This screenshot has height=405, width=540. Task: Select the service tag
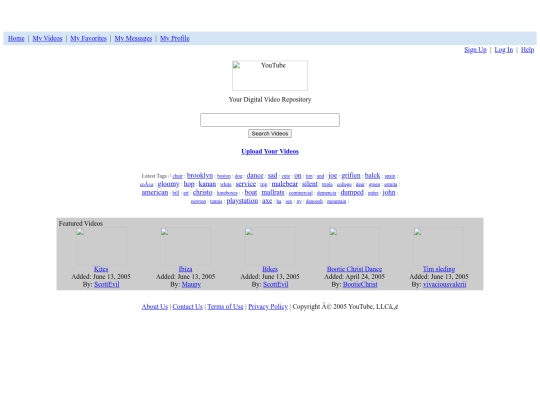pos(246,184)
